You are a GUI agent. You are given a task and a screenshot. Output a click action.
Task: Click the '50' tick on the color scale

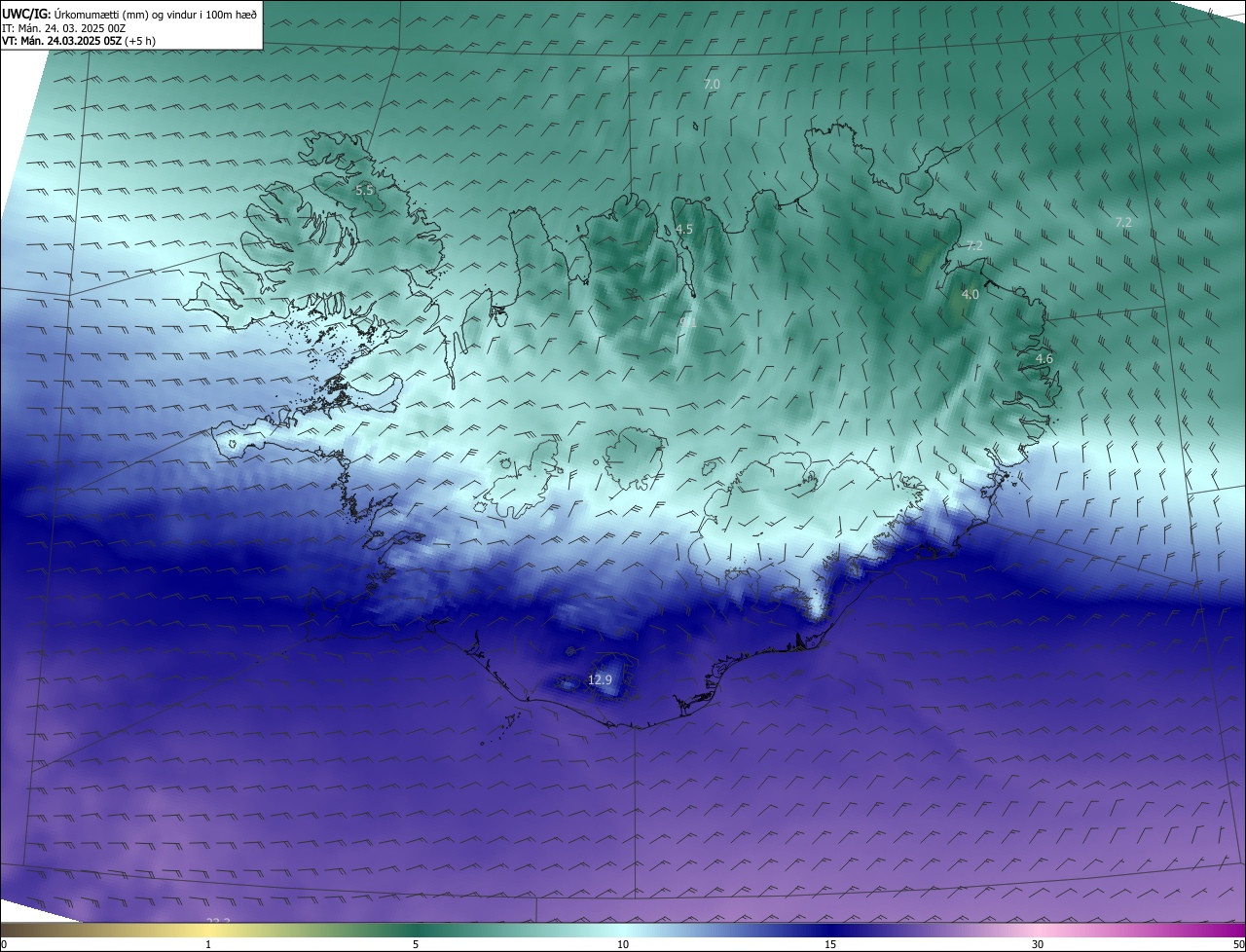tap(1238, 944)
